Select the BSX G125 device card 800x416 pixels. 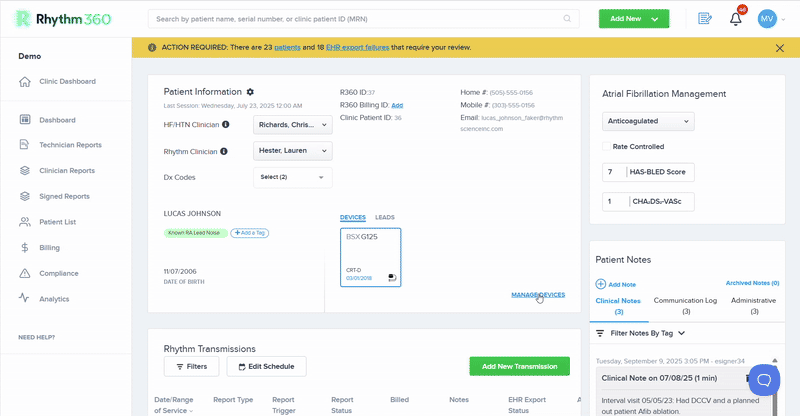[370, 257]
